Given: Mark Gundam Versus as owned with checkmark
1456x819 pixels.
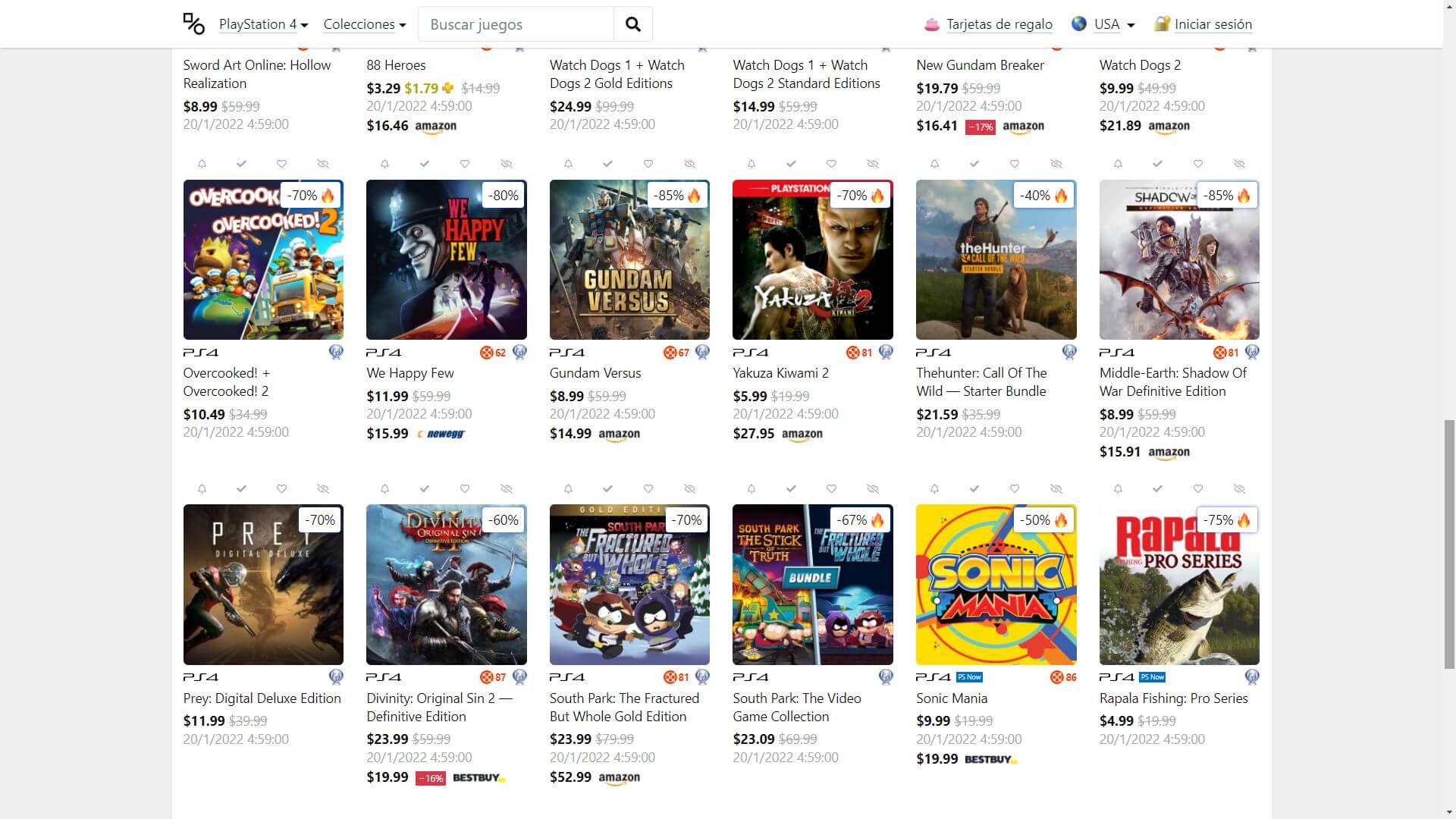Looking at the screenshot, I should coord(608,164).
